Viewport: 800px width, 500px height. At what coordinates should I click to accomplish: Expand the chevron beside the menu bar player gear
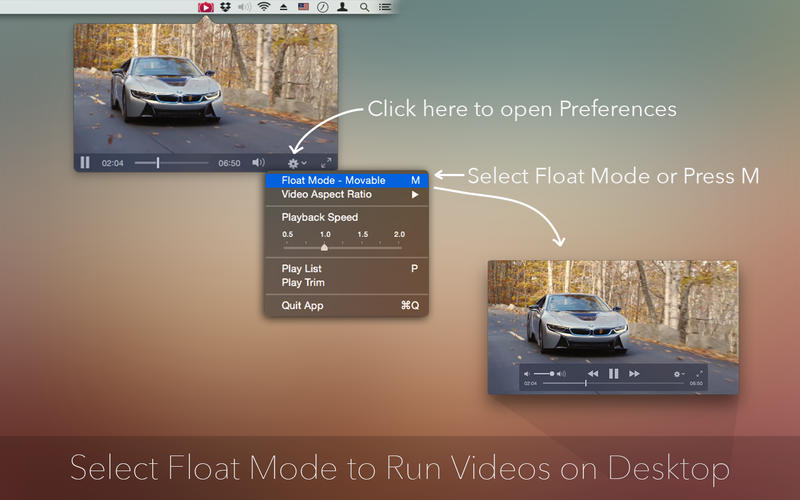tap(304, 163)
